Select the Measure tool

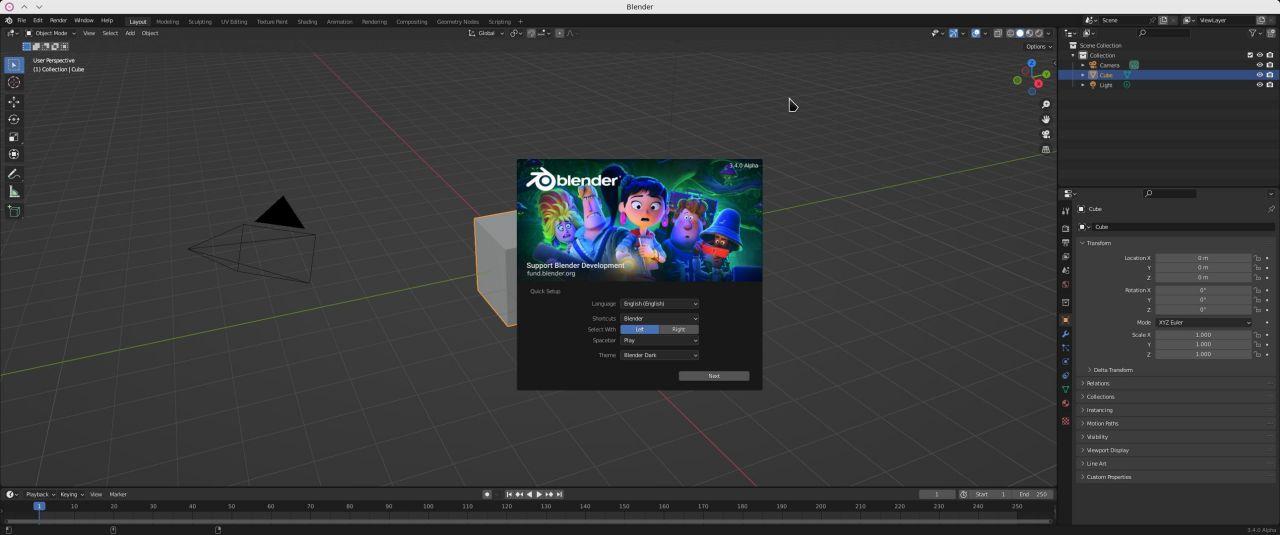[x=14, y=191]
